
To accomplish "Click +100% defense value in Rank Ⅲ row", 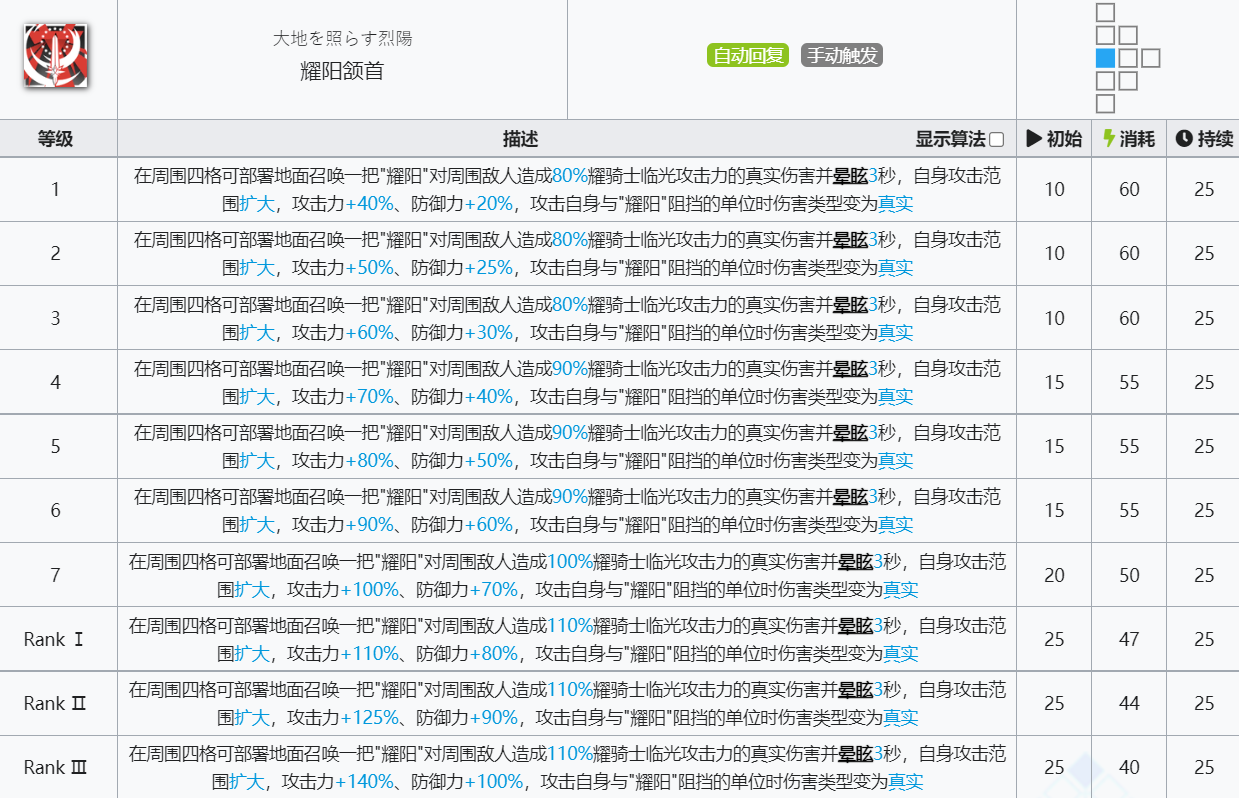I will pos(494,782).
